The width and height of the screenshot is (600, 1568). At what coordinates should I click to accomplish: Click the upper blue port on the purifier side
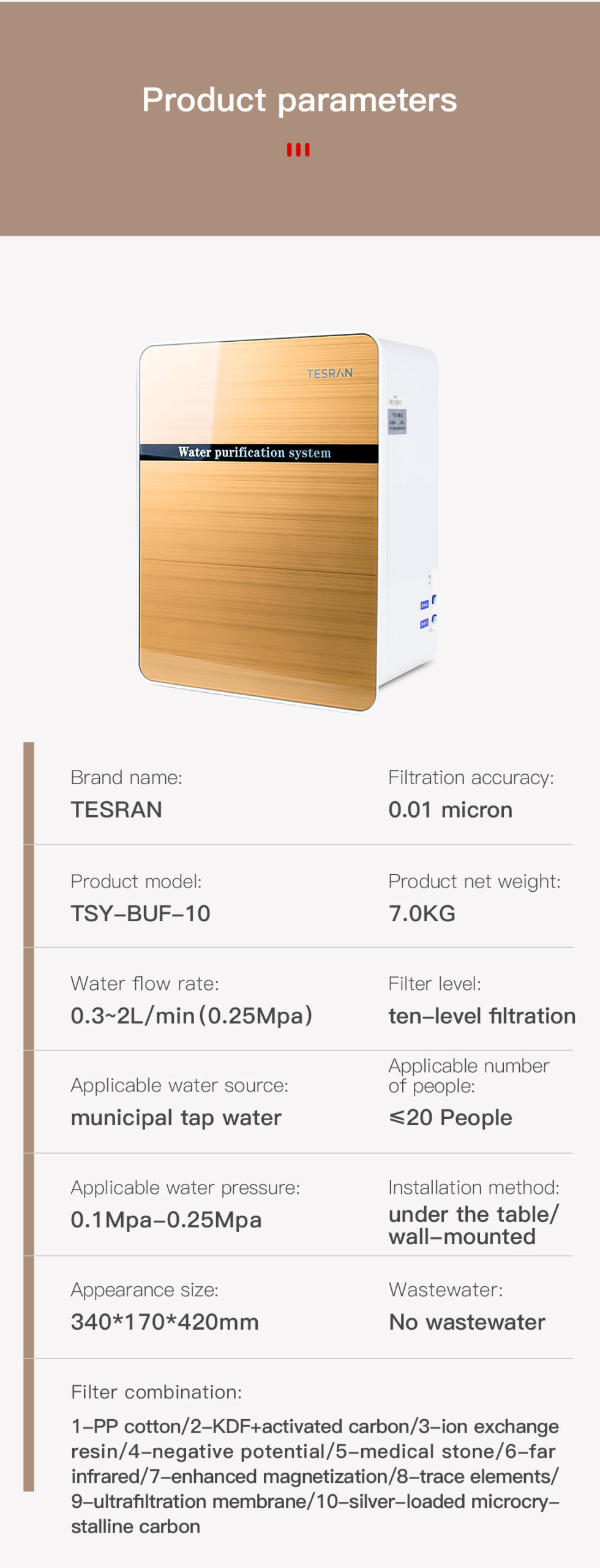pos(425,605)
